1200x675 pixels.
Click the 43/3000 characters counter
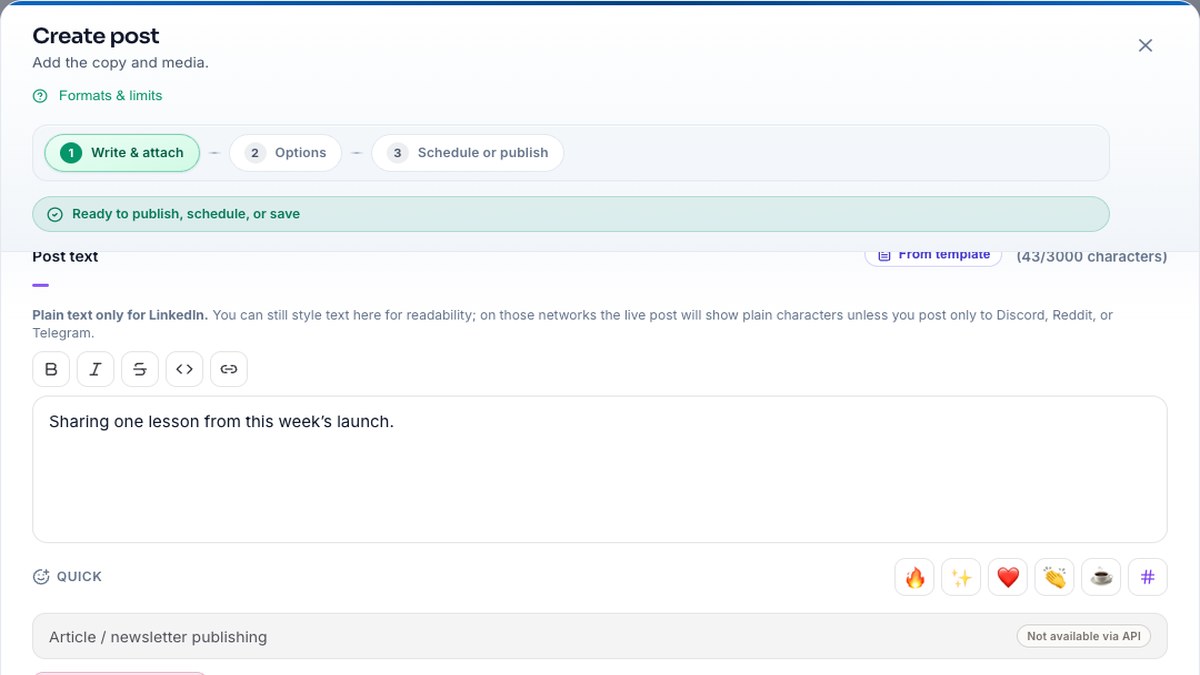click(1092, 257)
